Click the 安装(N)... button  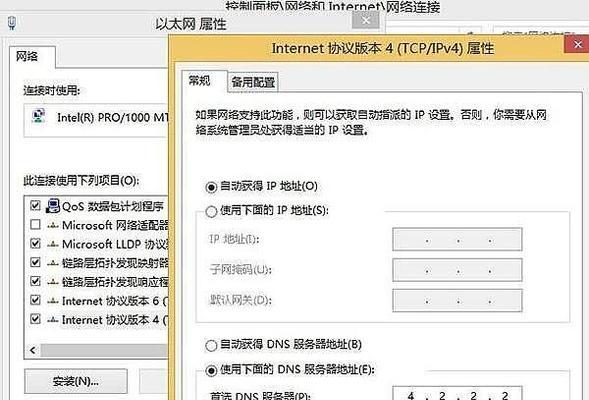tap(76, 381)
